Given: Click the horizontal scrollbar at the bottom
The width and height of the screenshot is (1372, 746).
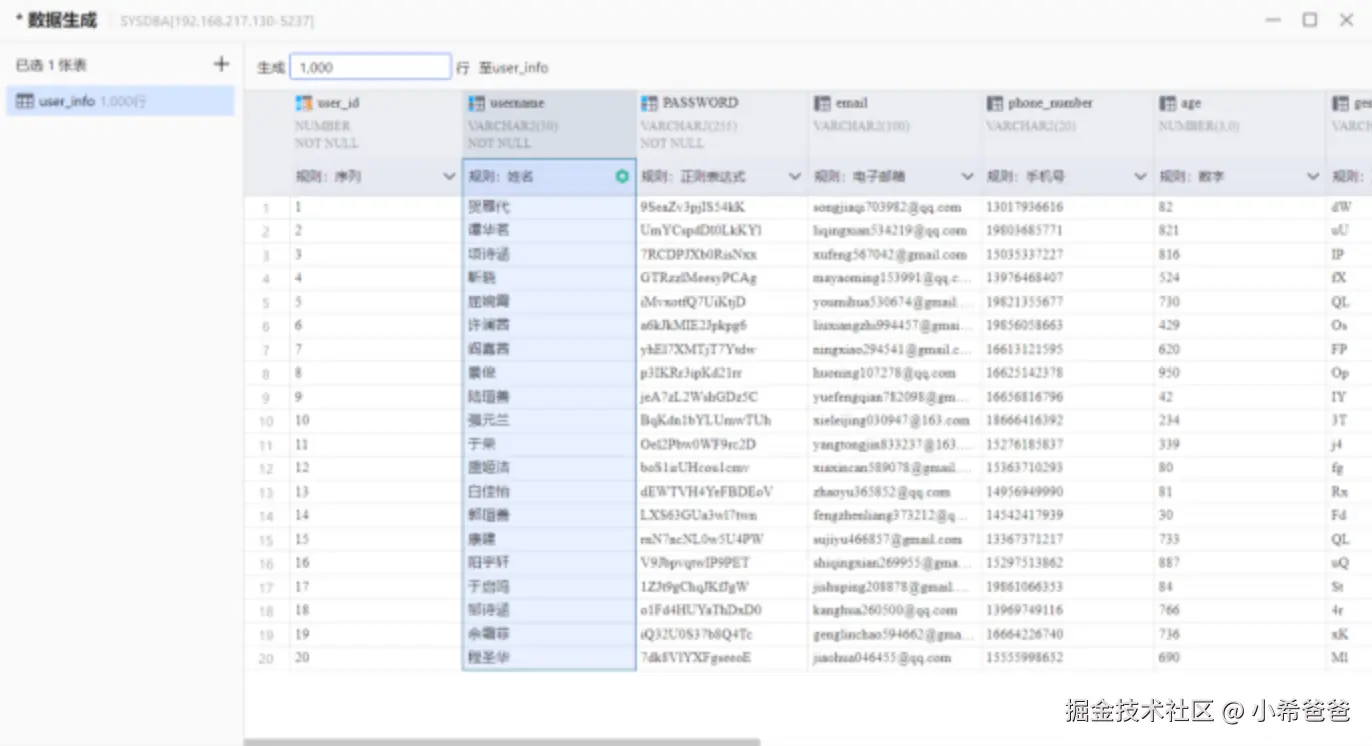Looking at the screenshot, I should (x=502, y=742).
